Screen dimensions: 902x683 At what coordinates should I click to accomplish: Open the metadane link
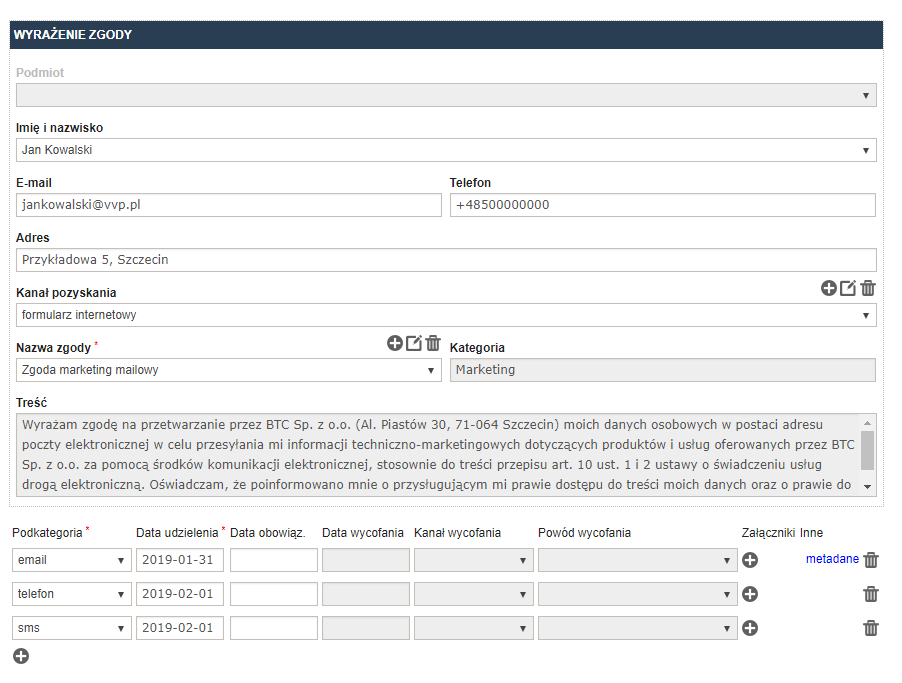click(x=832, y=559)
